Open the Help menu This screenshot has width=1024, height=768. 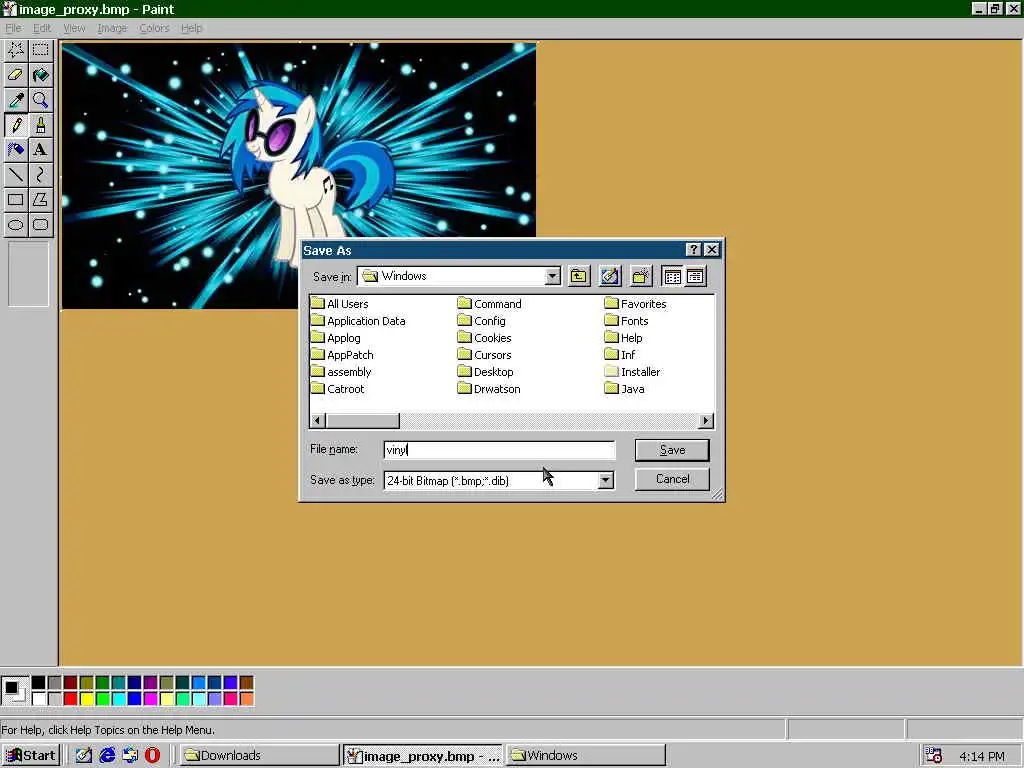click(191, 28)
